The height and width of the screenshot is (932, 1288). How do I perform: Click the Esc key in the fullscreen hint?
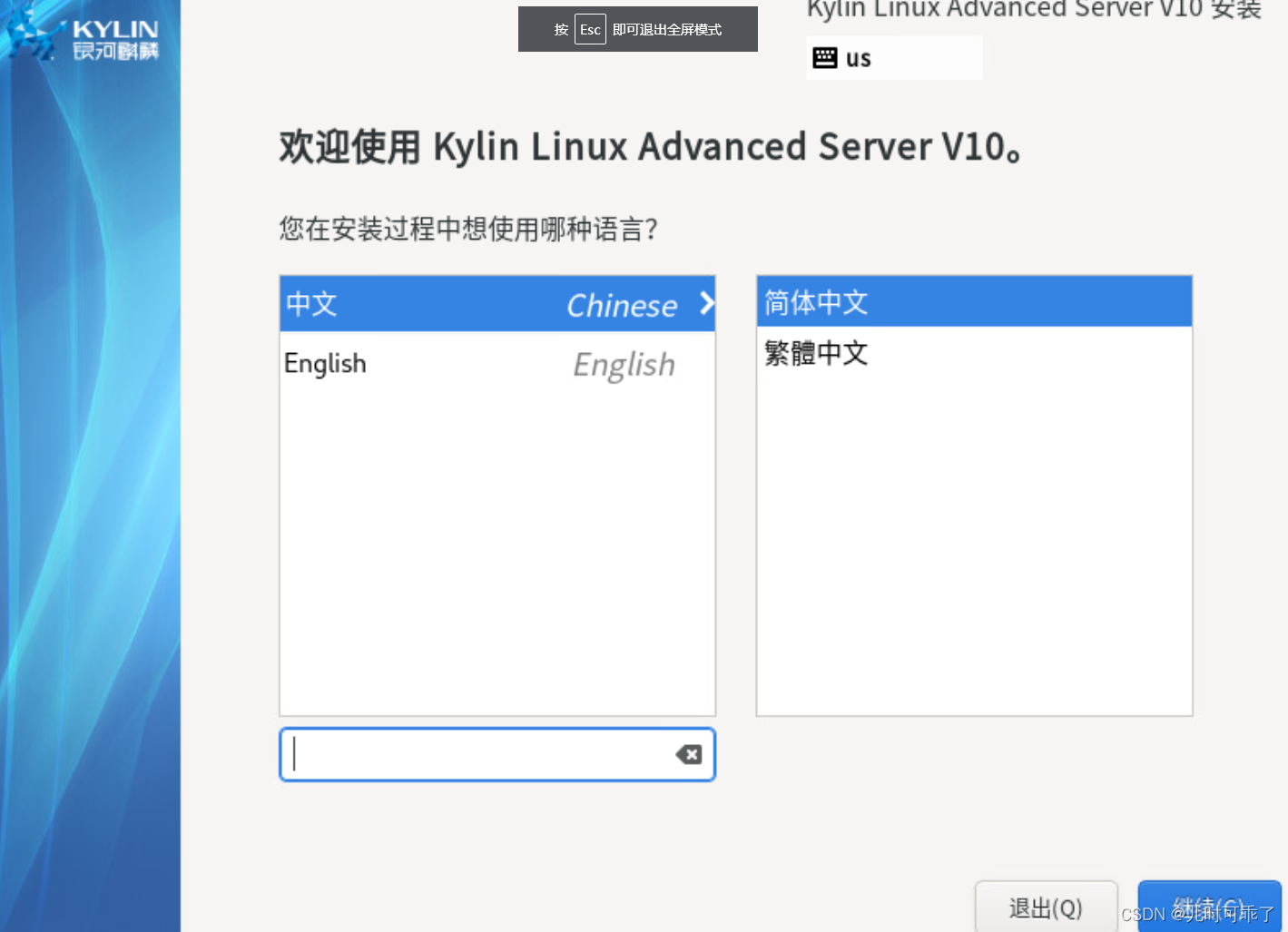pyautogui.click(x=590, y=29)
